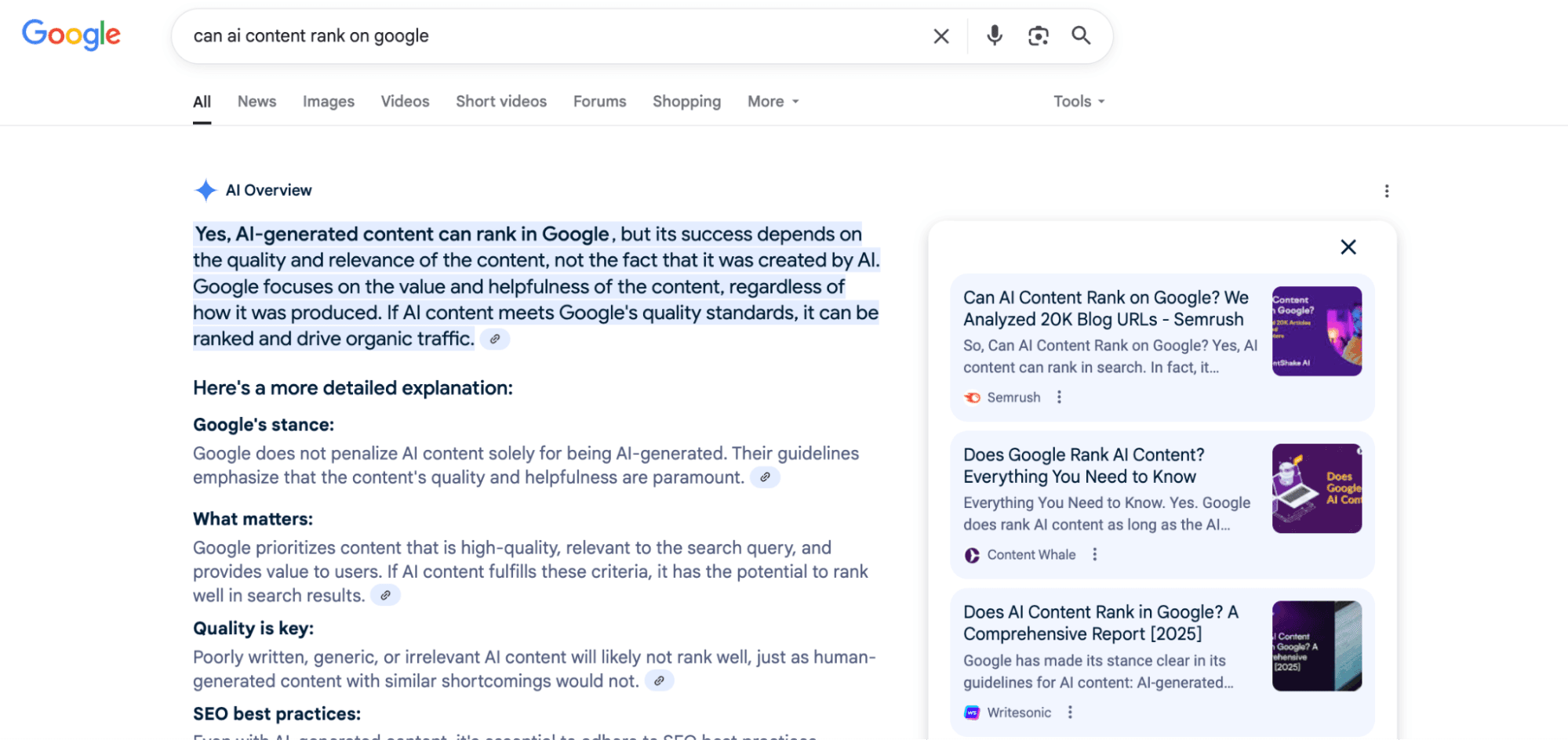This screenshot has width=1568, height=740.
Task: Close the sources side panel
Action: 1348,247
